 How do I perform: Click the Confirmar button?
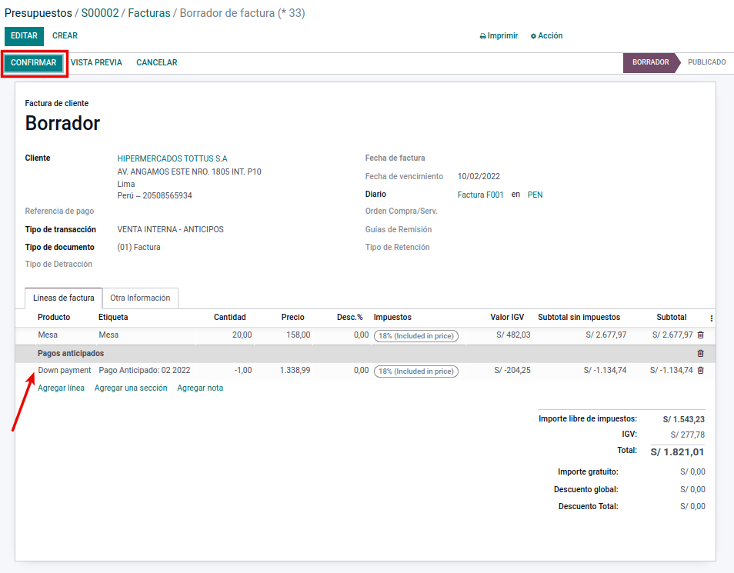(34, 63)
